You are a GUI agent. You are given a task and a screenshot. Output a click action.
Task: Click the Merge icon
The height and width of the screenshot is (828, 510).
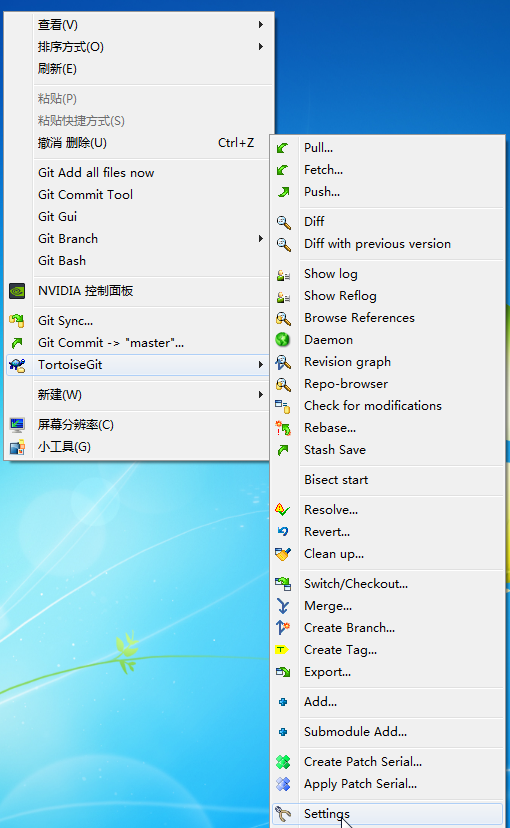pyautogui.click(x=283, y=606)
